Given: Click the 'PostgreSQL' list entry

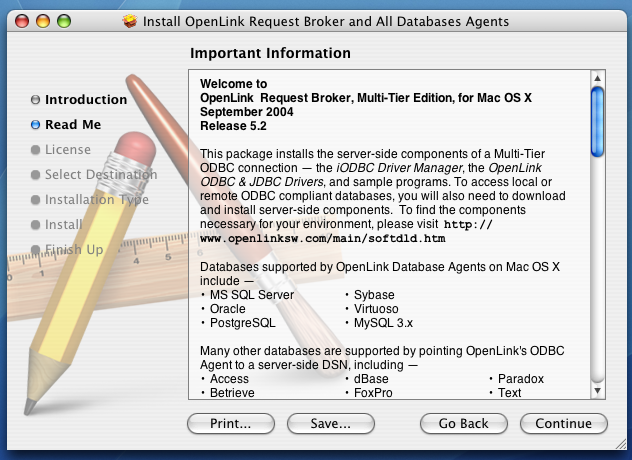Looking at the screenshot, I should [243, 323].
